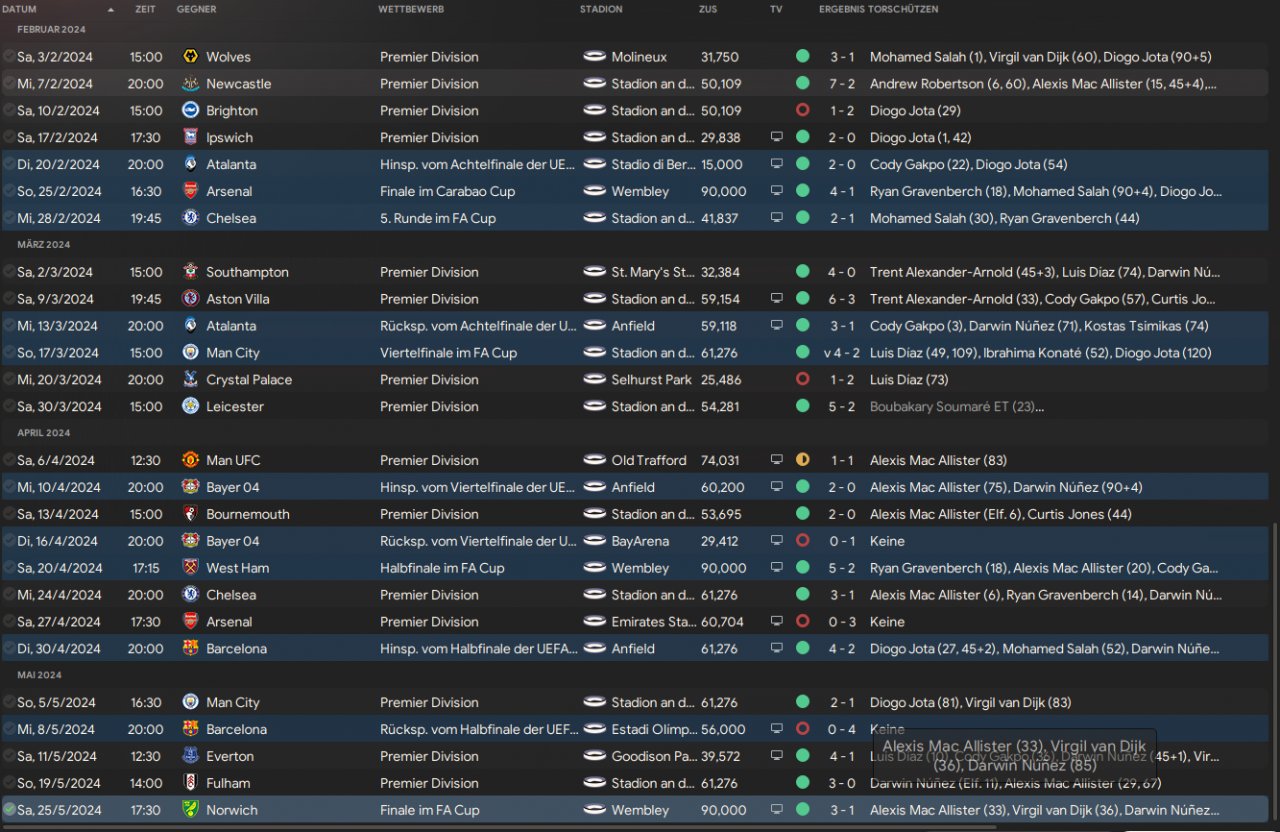Image resolution: width=1280 pixels, height=832 pixels.
Task: Click 'Halbfinale im FA Cup' competition
Action: pyautogui.click(x=442, y=568)
